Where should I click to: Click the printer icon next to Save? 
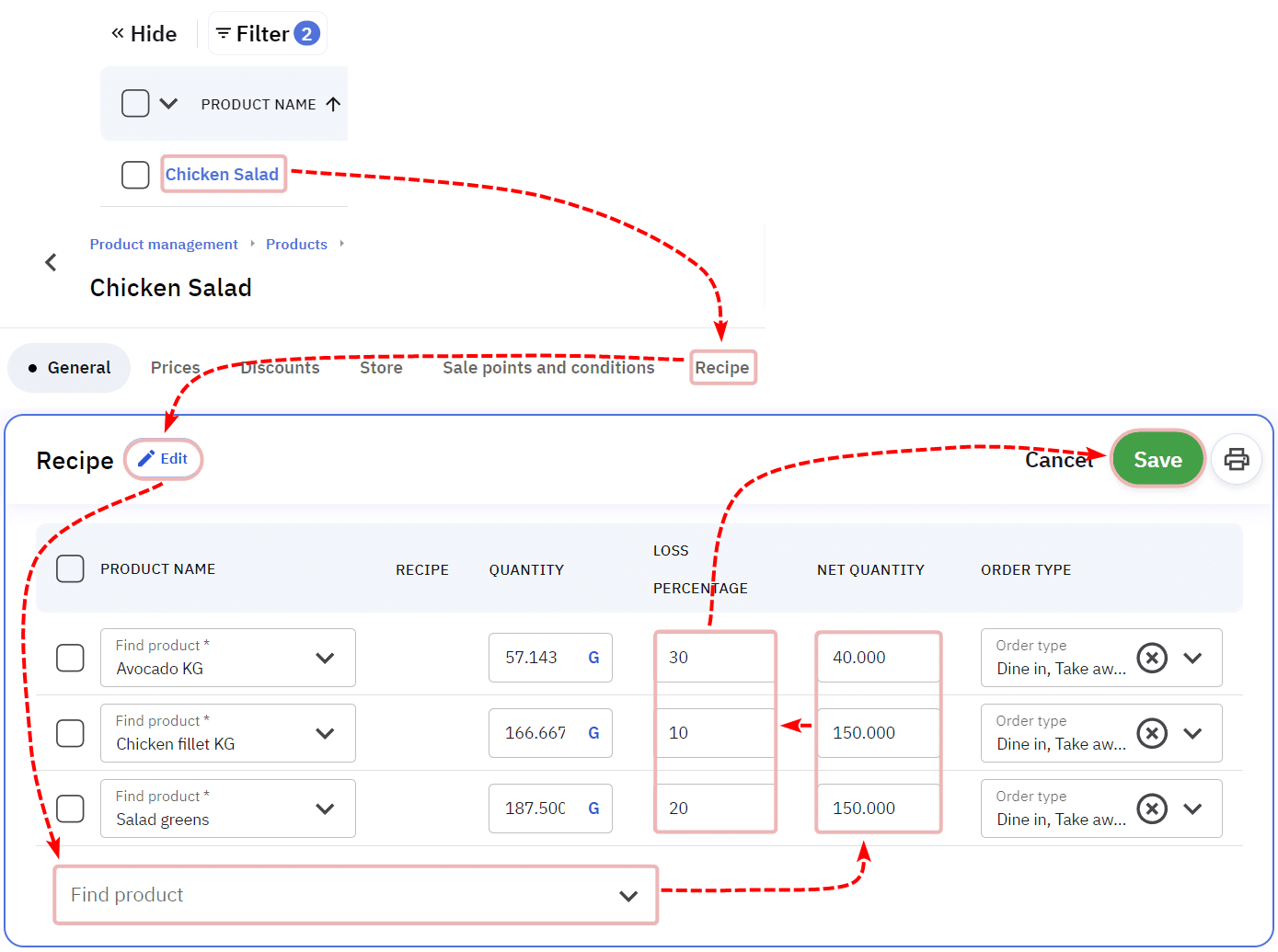(x=1236, y=459)
